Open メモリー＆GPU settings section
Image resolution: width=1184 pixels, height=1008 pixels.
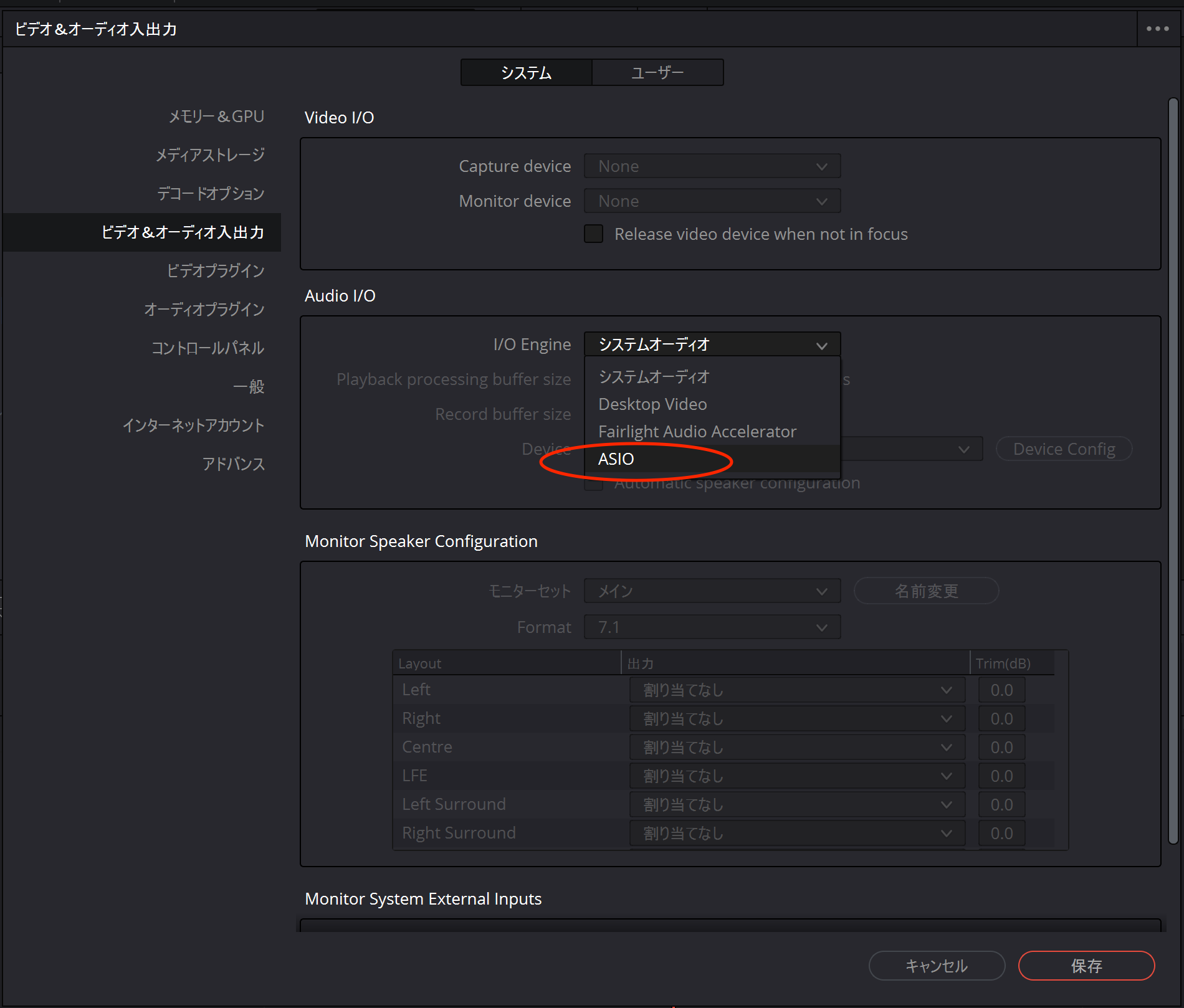point(216,116)
